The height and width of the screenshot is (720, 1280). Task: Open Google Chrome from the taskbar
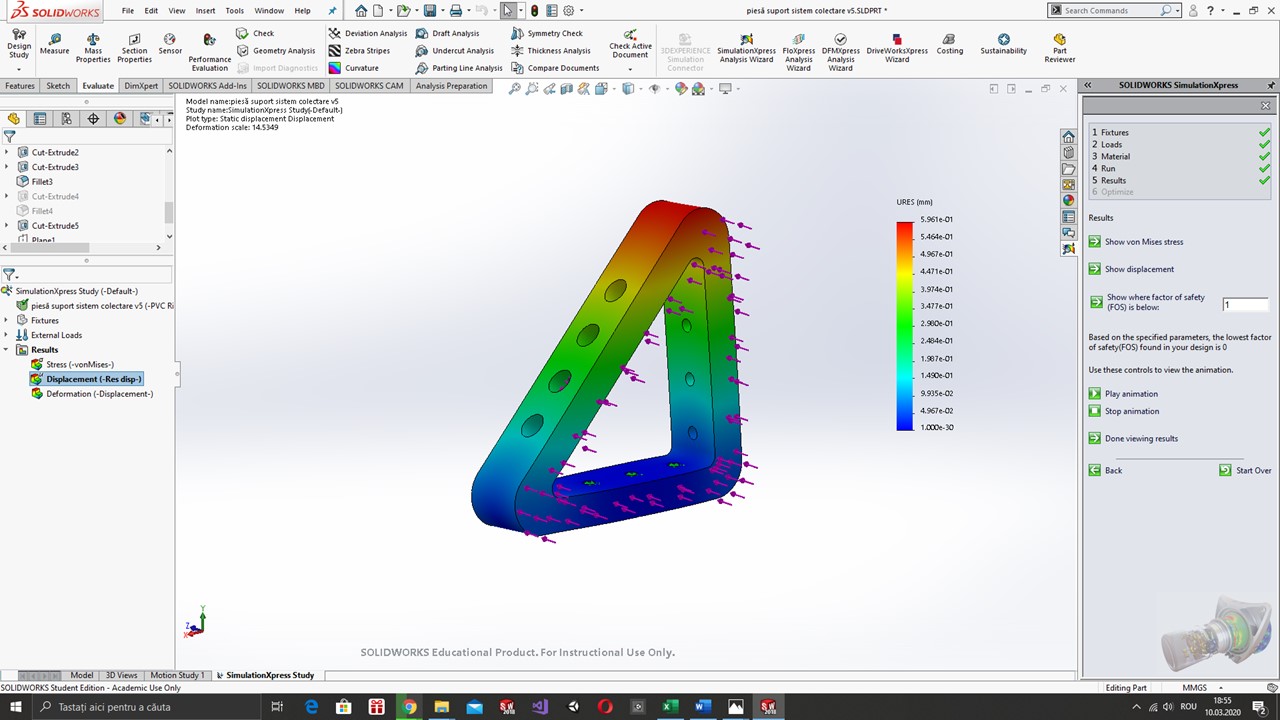[x=409, y=707]
